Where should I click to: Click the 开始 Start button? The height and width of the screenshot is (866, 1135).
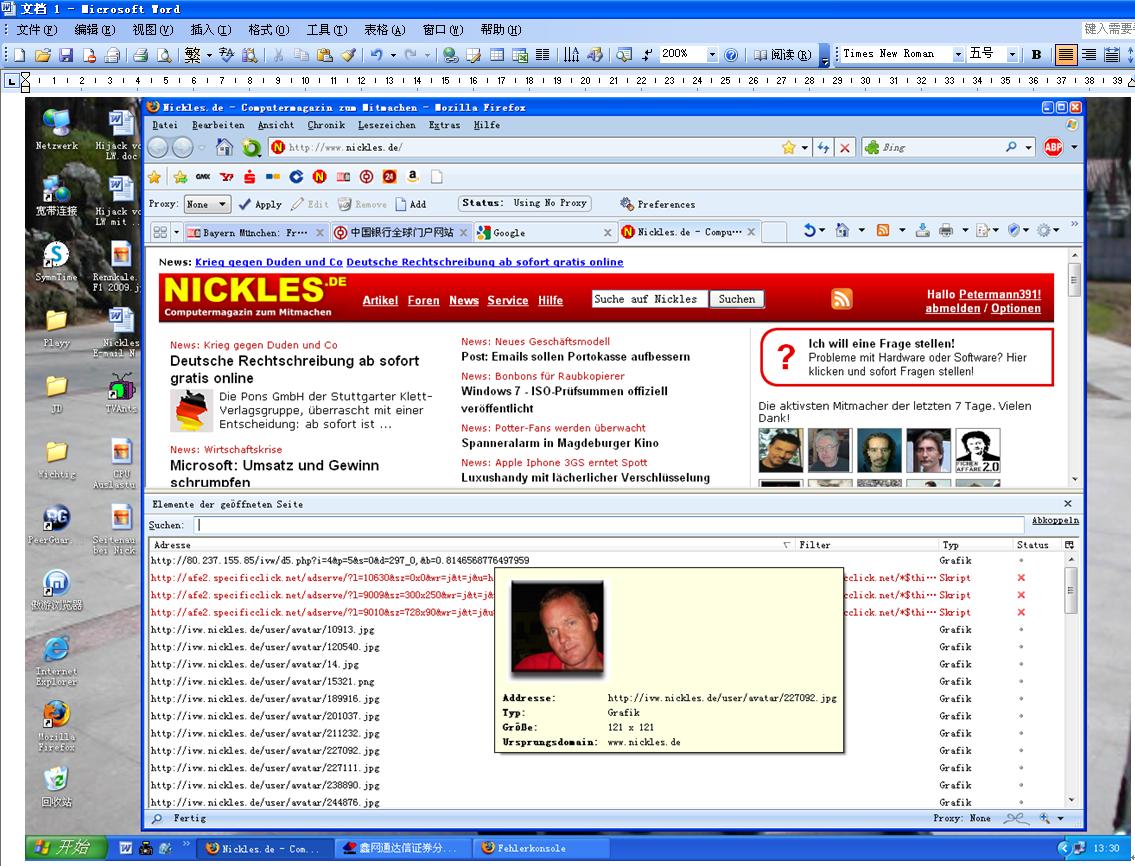click(x=66, y=847)
